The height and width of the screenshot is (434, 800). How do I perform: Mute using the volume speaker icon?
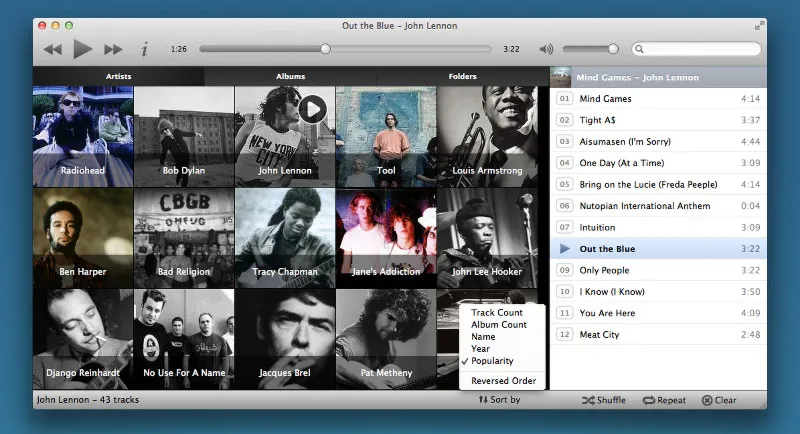[x=546, y=49]
